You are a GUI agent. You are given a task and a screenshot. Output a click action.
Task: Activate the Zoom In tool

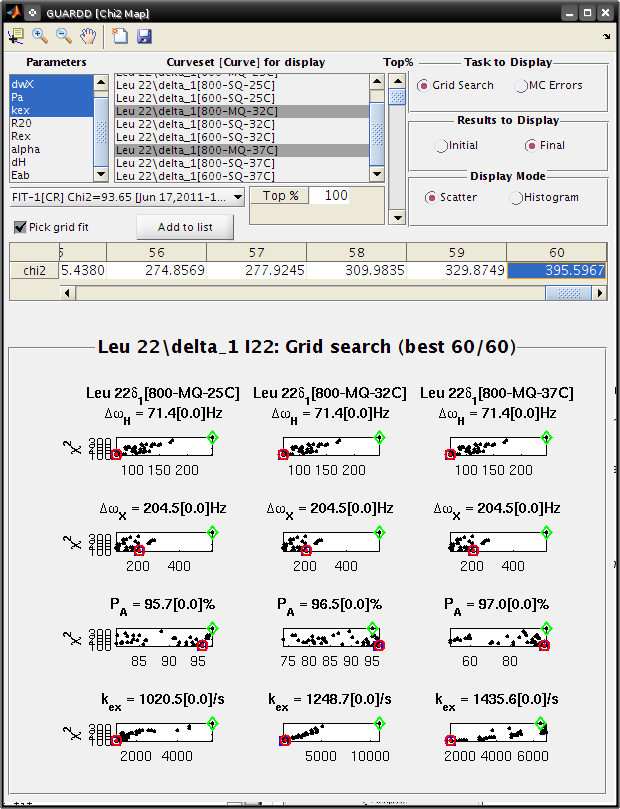(x=40, y=36)
